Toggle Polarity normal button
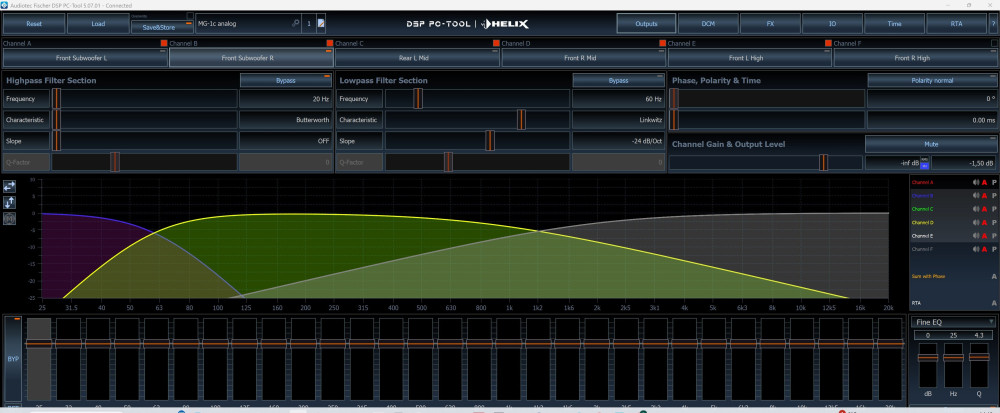The image size is (1000, 413). tap(931, 80)
